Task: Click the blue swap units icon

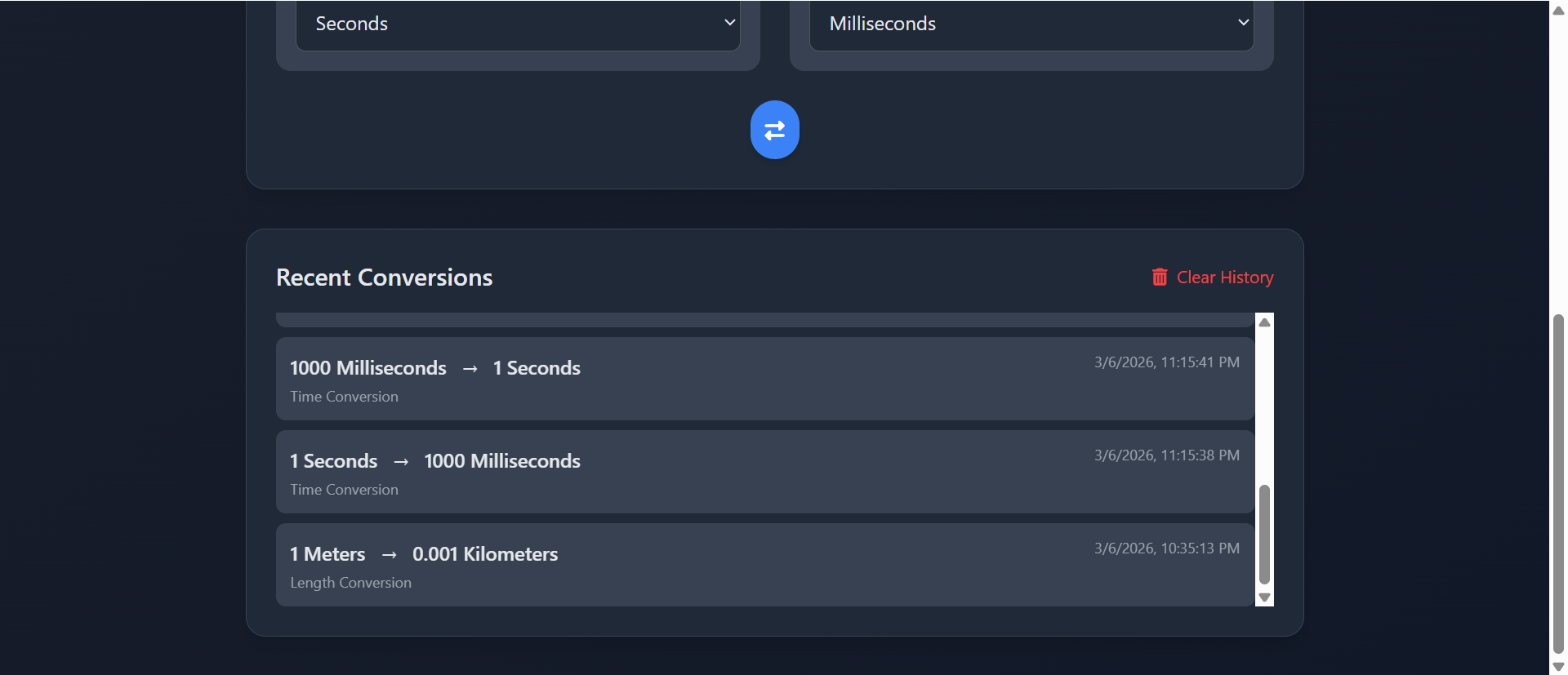Action: pos(774,129)
